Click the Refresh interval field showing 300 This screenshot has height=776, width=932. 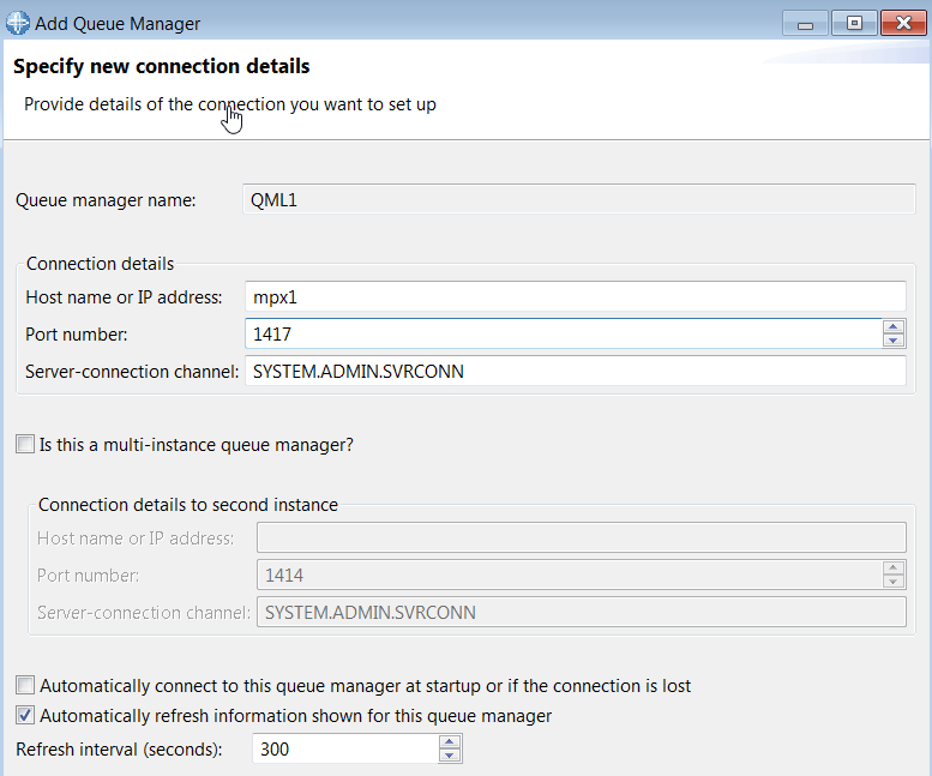point(343,749)
